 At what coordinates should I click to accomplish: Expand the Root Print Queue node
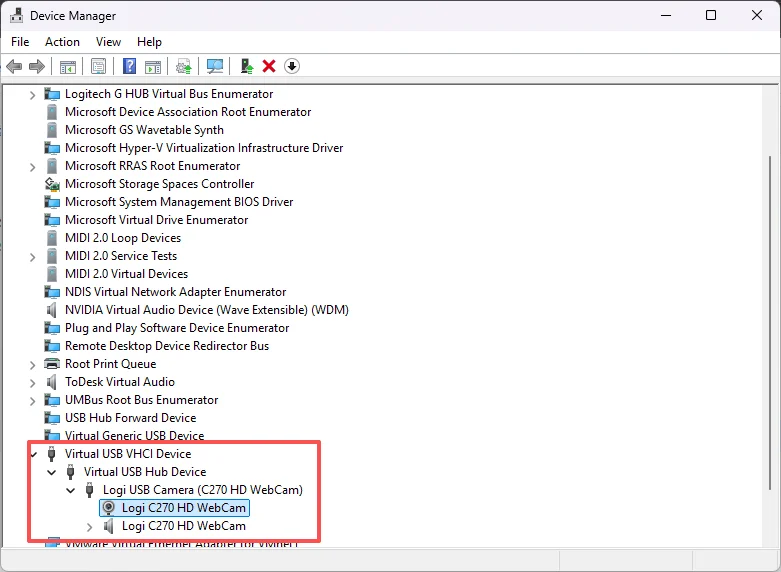click(x=32, y=365)
